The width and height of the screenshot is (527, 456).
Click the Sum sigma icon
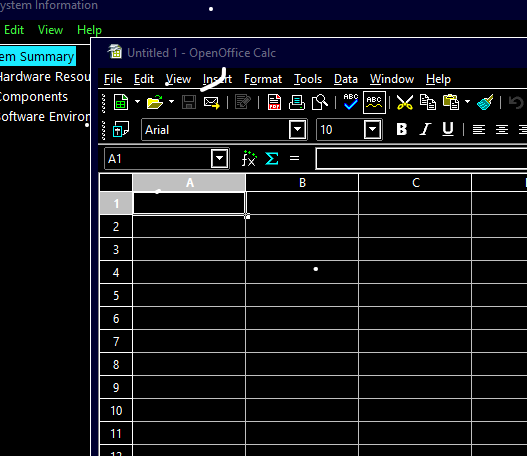pyautogui.click(x=272, y=158)
